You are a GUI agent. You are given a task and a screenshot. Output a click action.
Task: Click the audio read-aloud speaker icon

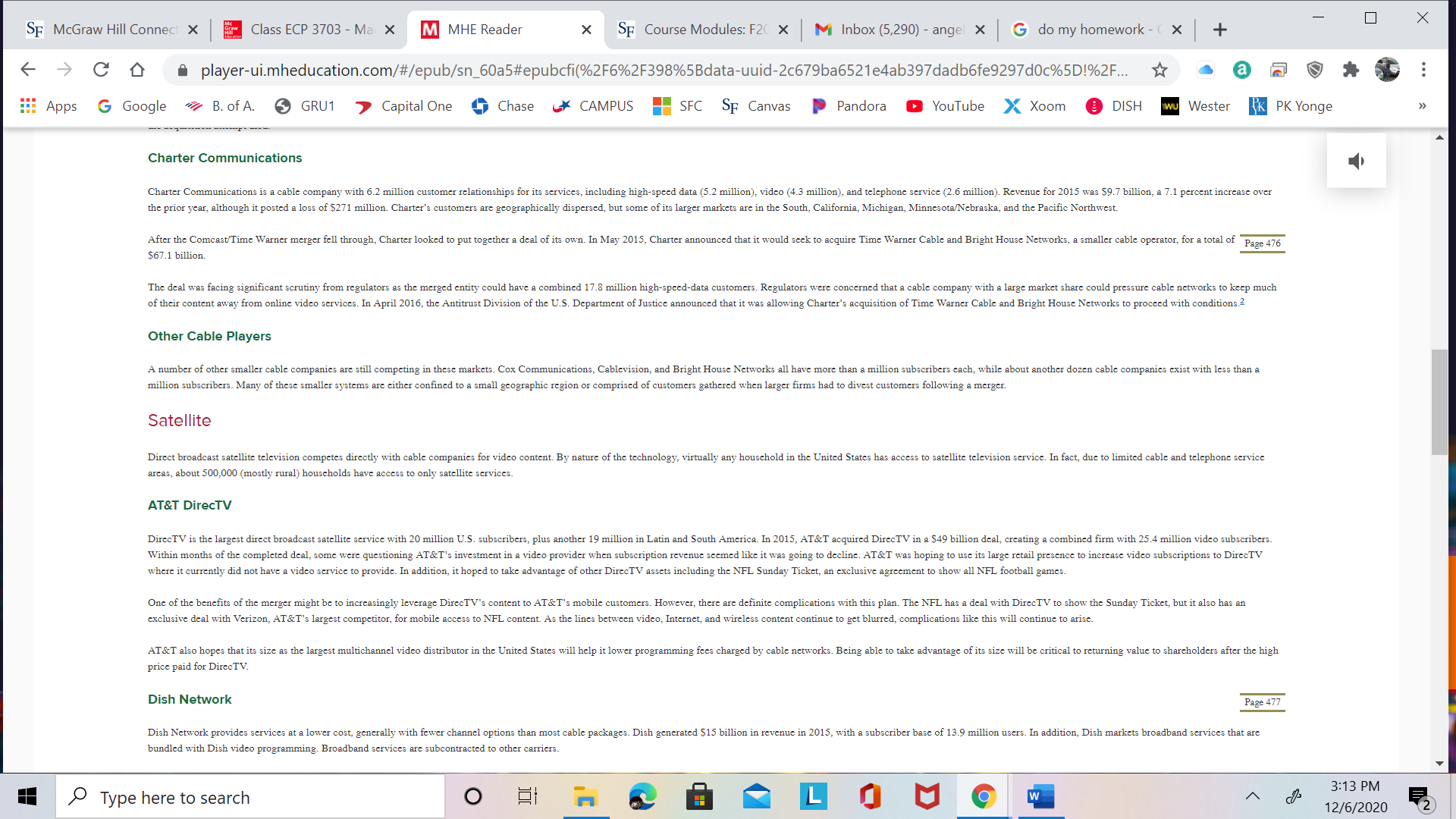click(1356, 161)
